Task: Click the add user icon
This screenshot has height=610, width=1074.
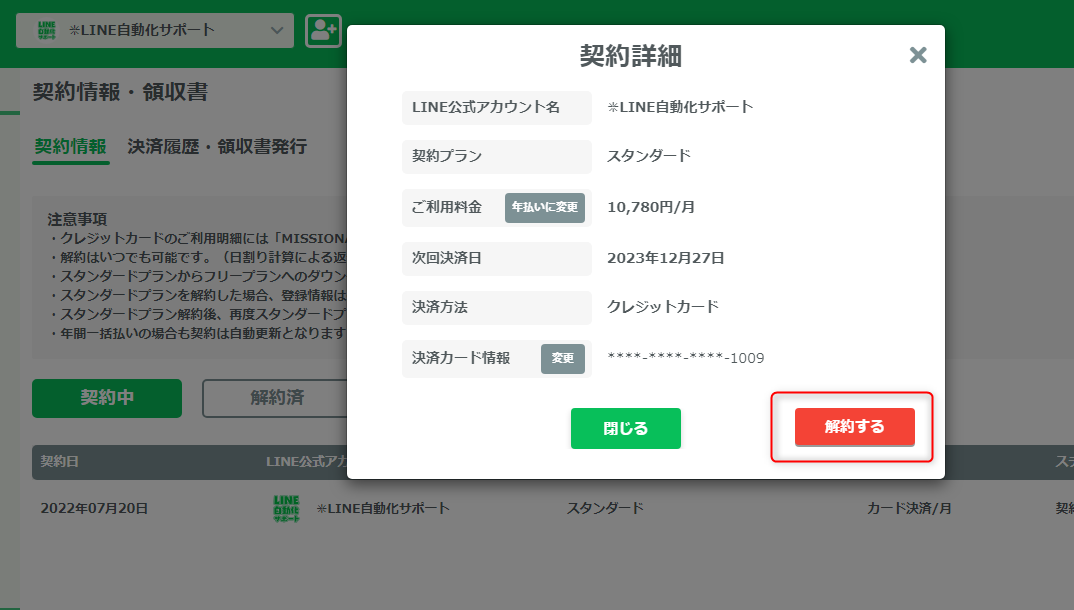Action: pos(323,30)
